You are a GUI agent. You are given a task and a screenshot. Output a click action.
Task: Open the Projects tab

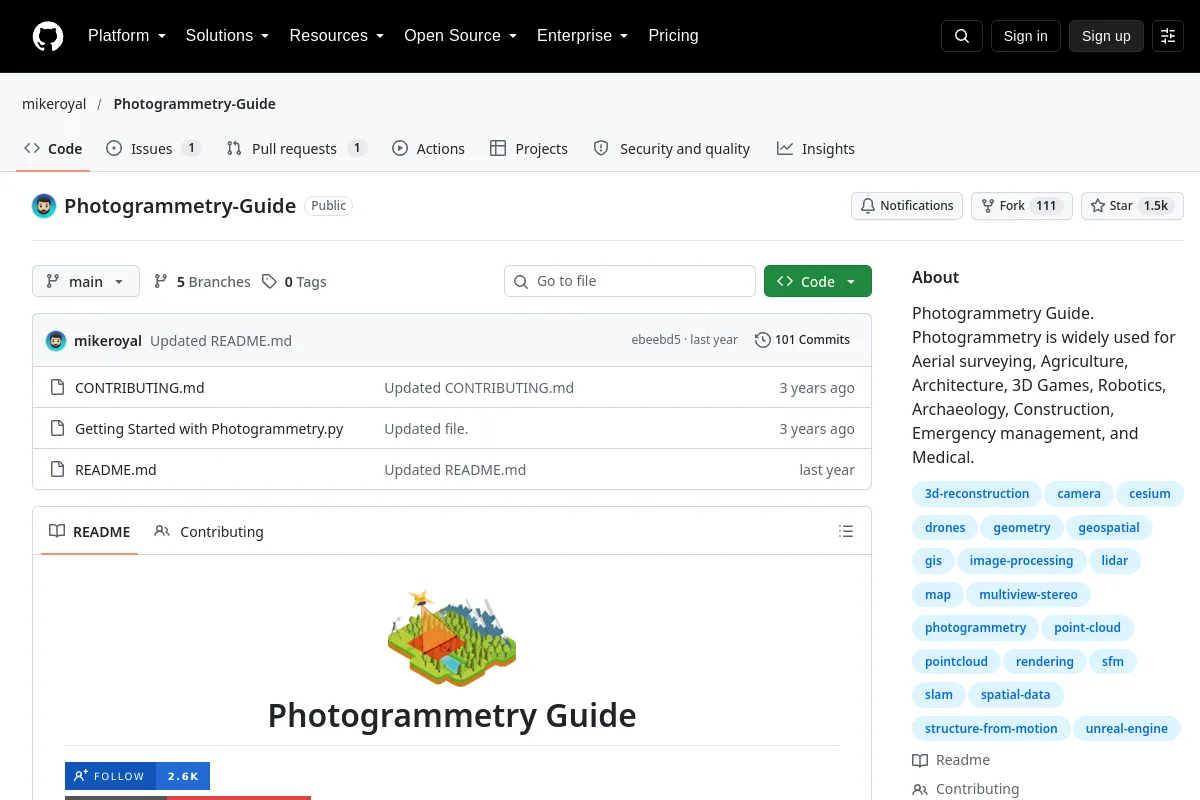click(x=529, y=149)
